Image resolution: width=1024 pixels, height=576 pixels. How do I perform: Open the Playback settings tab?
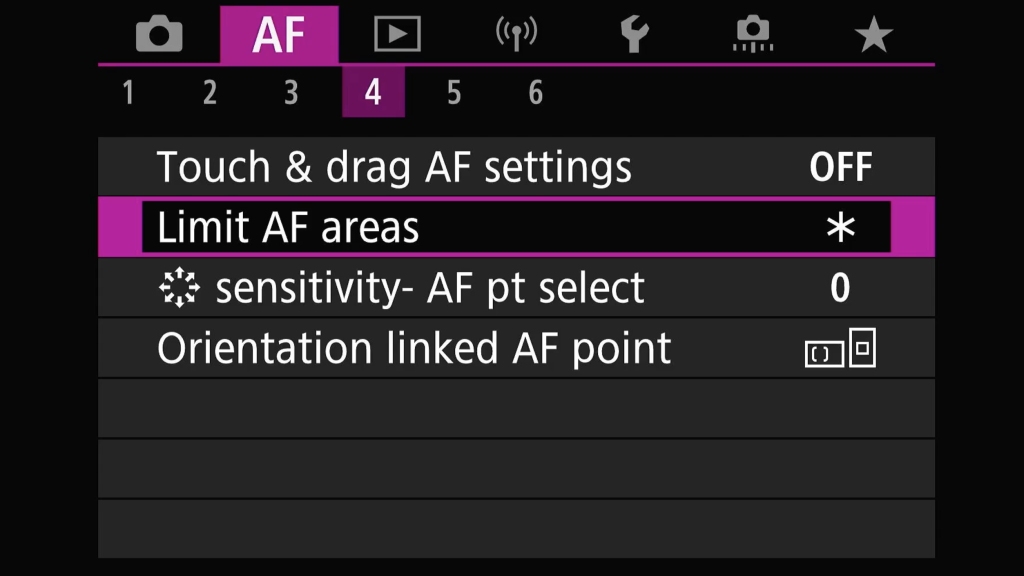(397, 34)
